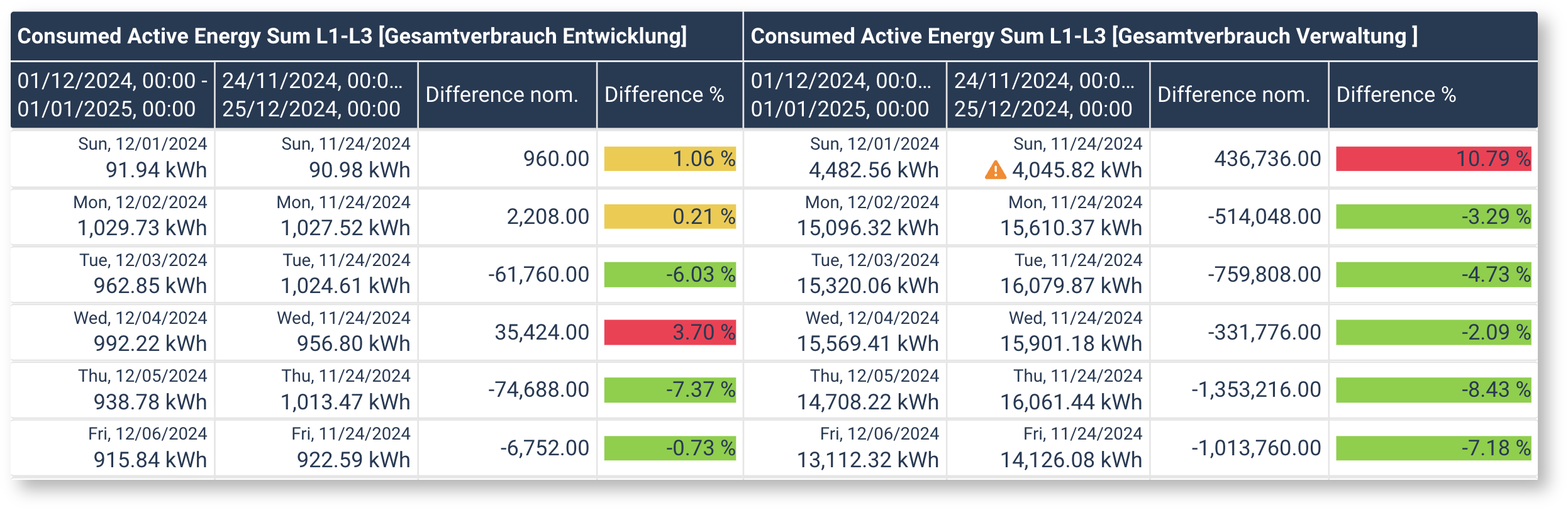Select the Gesamtverbrauch Verwaltung group header
Image resolution: width=1568 pixels, height=510 pixels.
[x=1084, y=36]
